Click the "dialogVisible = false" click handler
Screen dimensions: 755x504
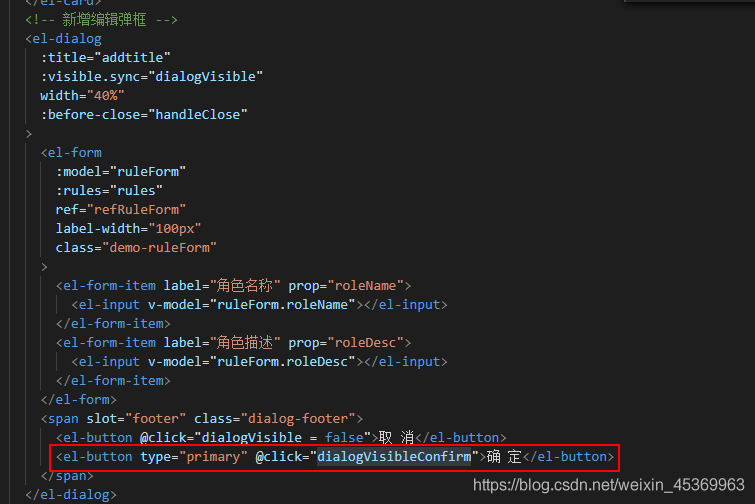pos(283,438)
